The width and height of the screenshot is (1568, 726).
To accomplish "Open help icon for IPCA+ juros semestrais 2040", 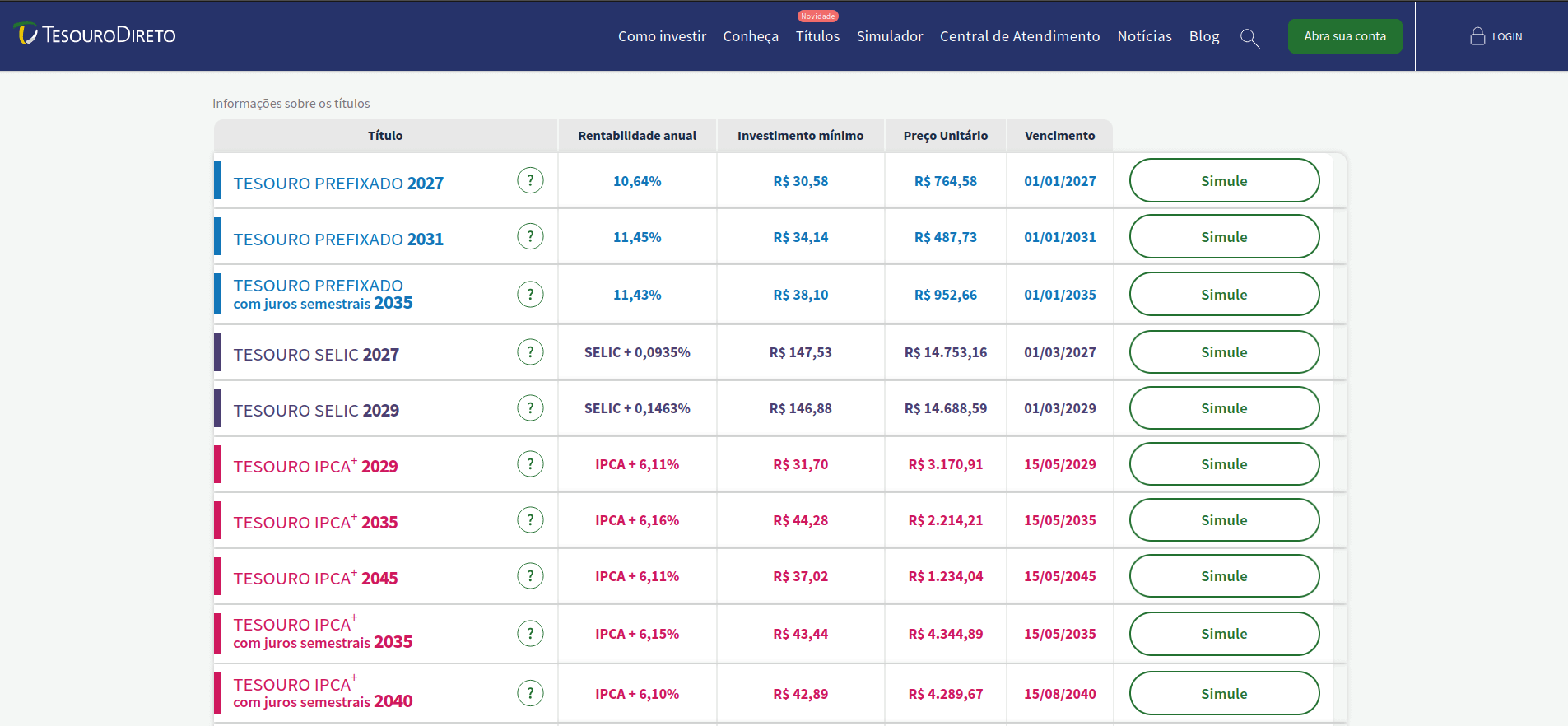I will point(530,693).
